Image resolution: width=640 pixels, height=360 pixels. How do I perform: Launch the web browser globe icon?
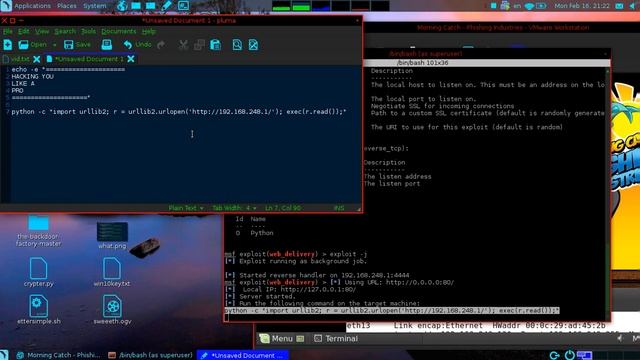point(122,6)
